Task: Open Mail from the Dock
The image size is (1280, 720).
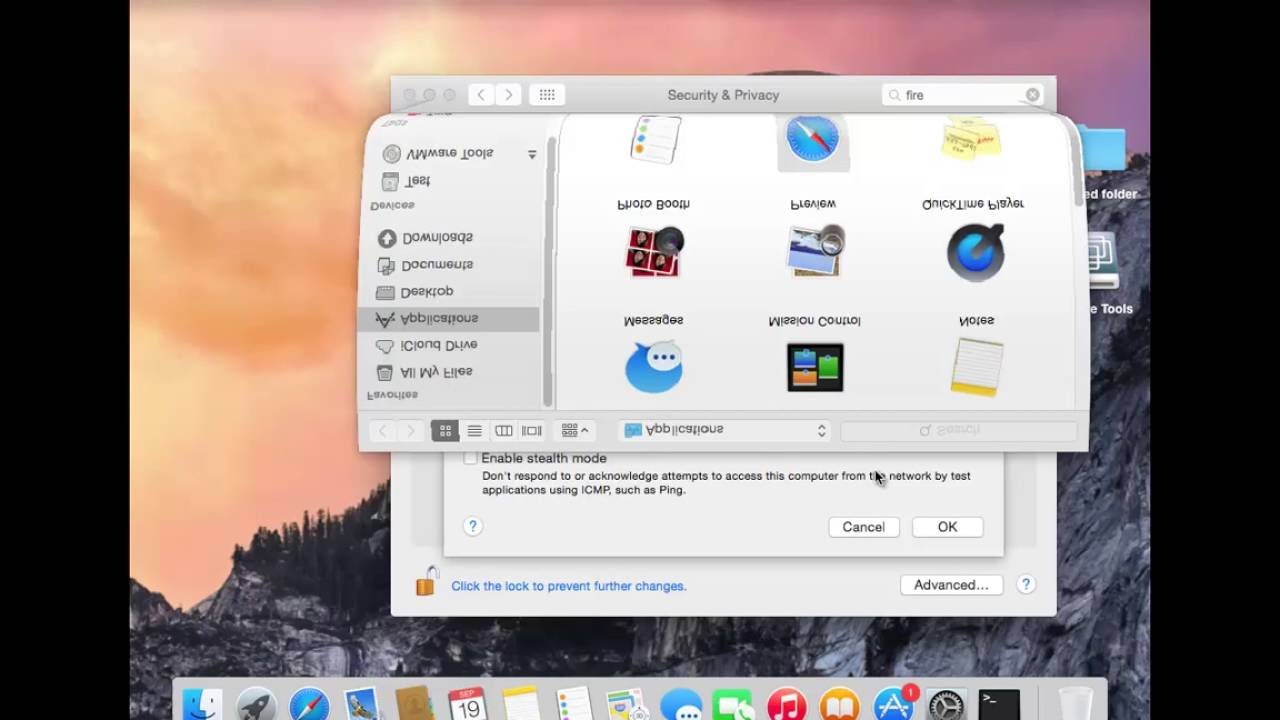Action: point(361,706)
